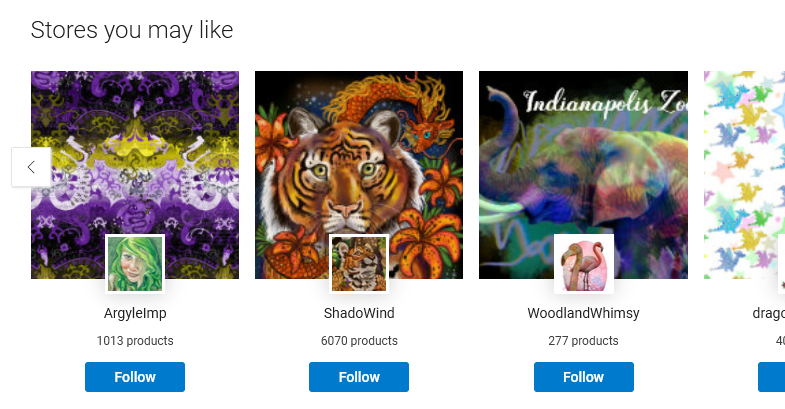Click ShadoWind's 6070 products count
785x409 pixels.
click(x=359, y=341)
